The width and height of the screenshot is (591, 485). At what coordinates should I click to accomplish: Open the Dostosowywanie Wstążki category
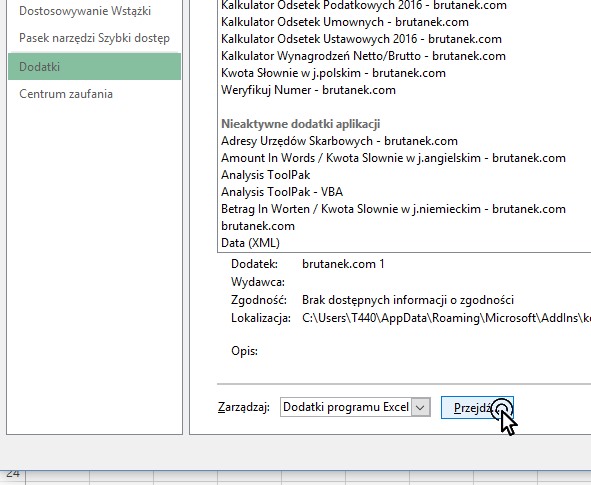(x=85, y=11)
